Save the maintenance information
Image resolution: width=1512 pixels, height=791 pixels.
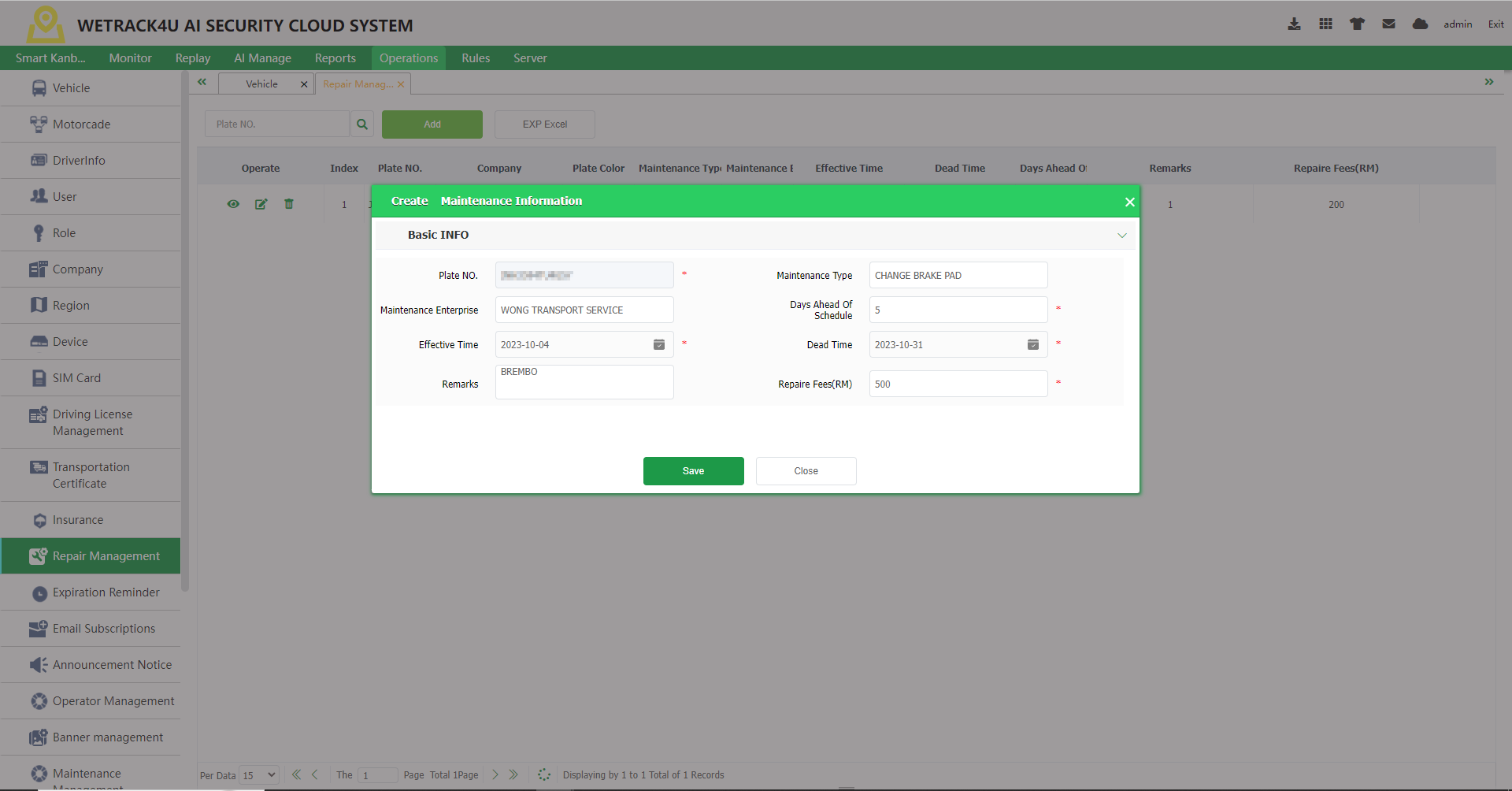pos(693,470)
